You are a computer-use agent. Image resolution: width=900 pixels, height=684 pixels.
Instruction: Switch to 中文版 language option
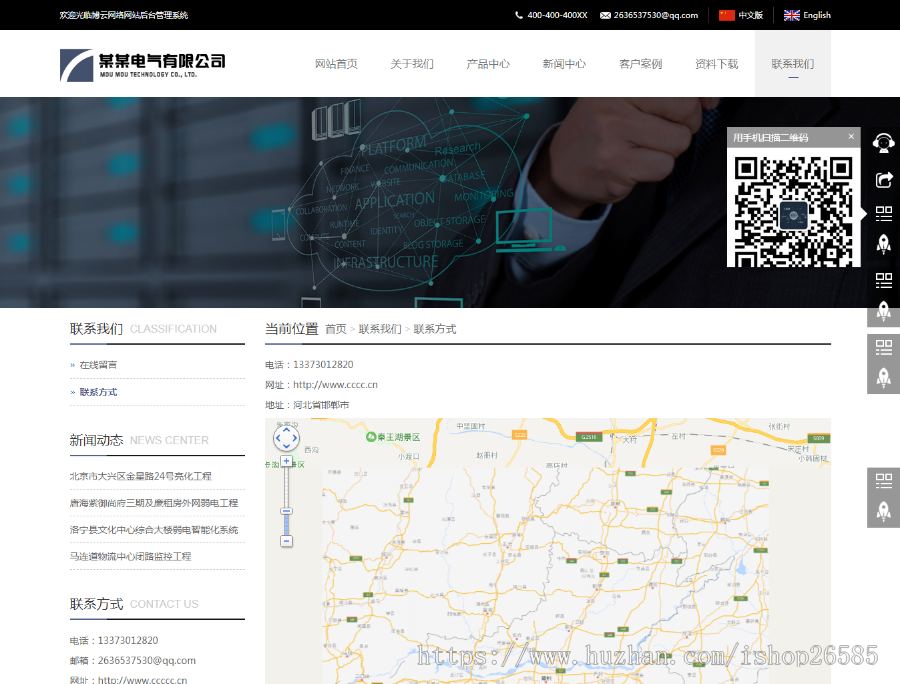[x=749, y=15]
